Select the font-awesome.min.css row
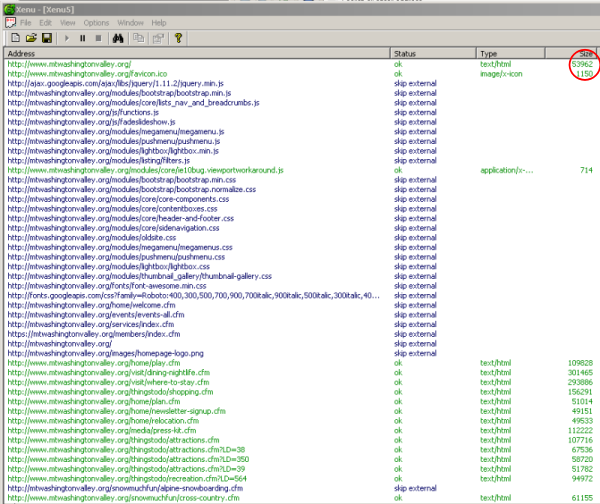 (x=300, y=286)
